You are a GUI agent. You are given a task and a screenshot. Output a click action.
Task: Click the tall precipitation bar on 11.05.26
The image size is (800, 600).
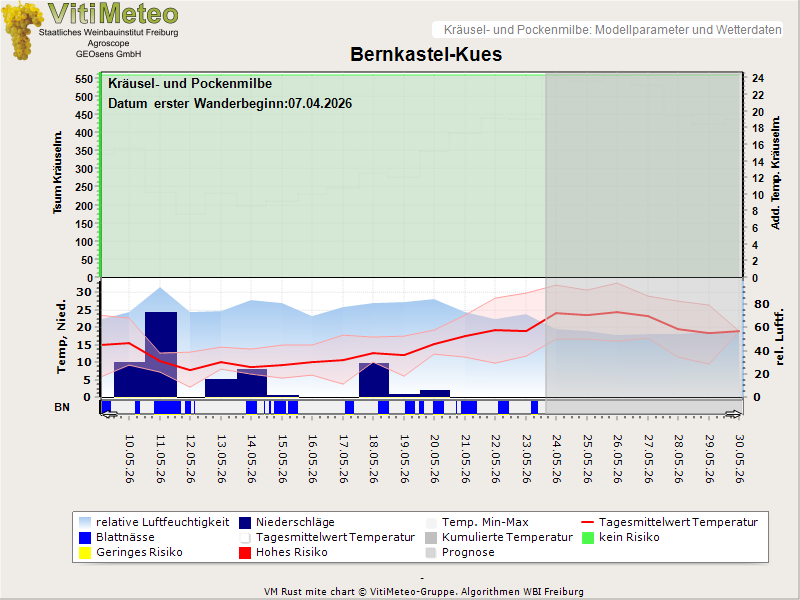[x=161, y=354]
